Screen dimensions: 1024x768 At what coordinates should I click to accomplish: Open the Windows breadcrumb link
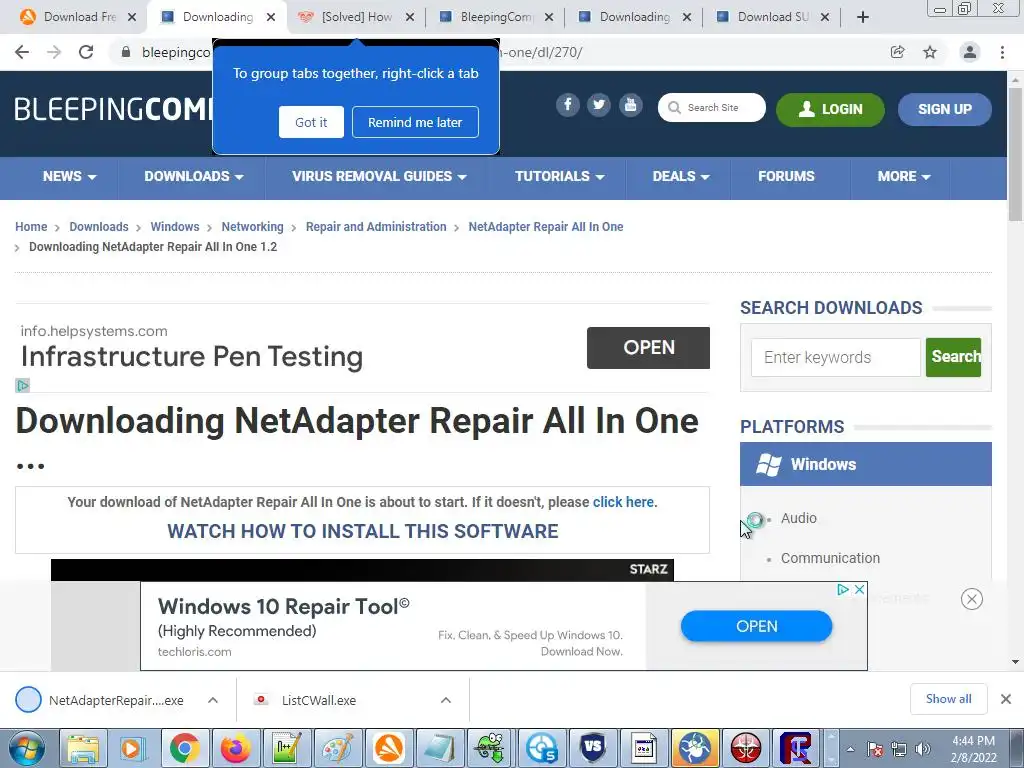click(x=174, y=227)
